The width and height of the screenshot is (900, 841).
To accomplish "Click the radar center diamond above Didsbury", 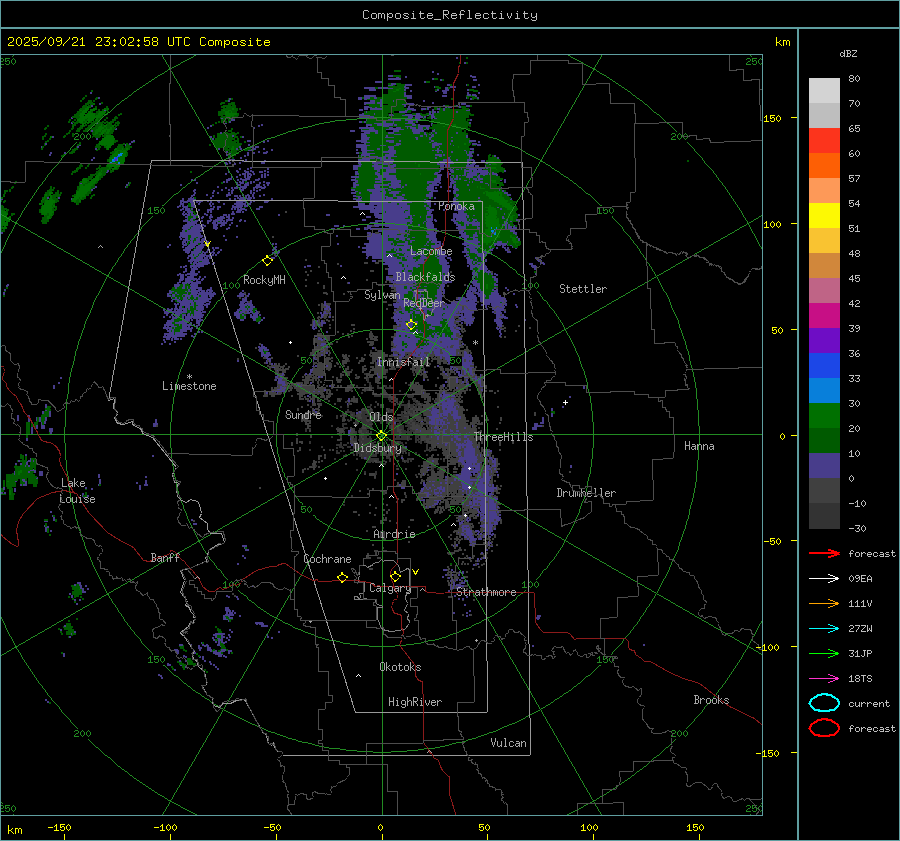I will pos(381,435).
